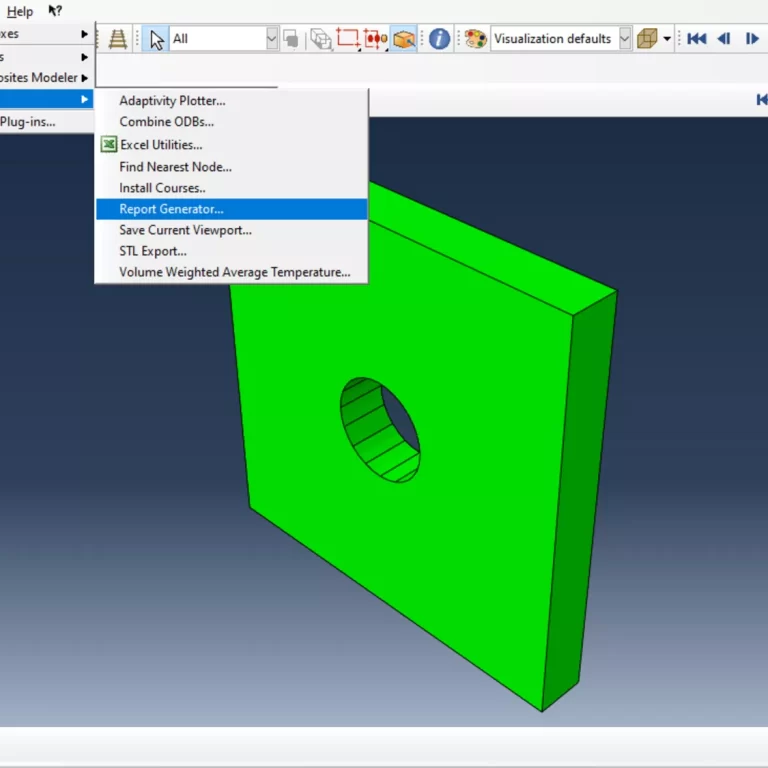Viewport: 768px width, 768px height.
Task: Toggle the highlighted orange box selection tool
Action: (403, 39)
